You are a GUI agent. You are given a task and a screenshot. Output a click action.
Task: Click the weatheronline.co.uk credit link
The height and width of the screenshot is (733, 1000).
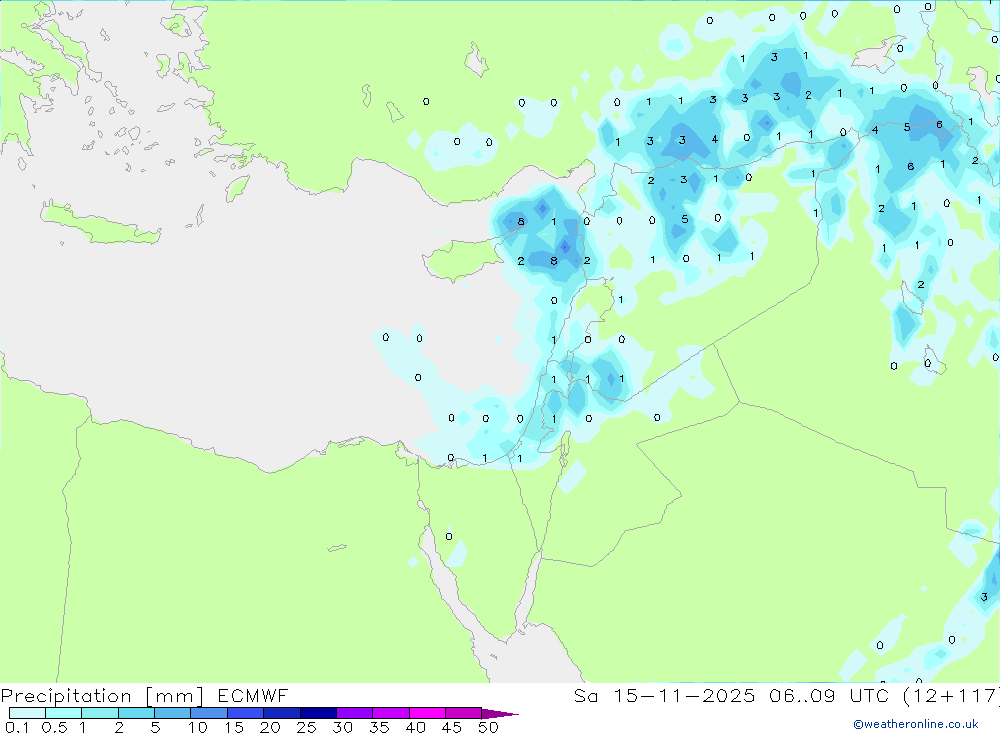pos(916,724)
